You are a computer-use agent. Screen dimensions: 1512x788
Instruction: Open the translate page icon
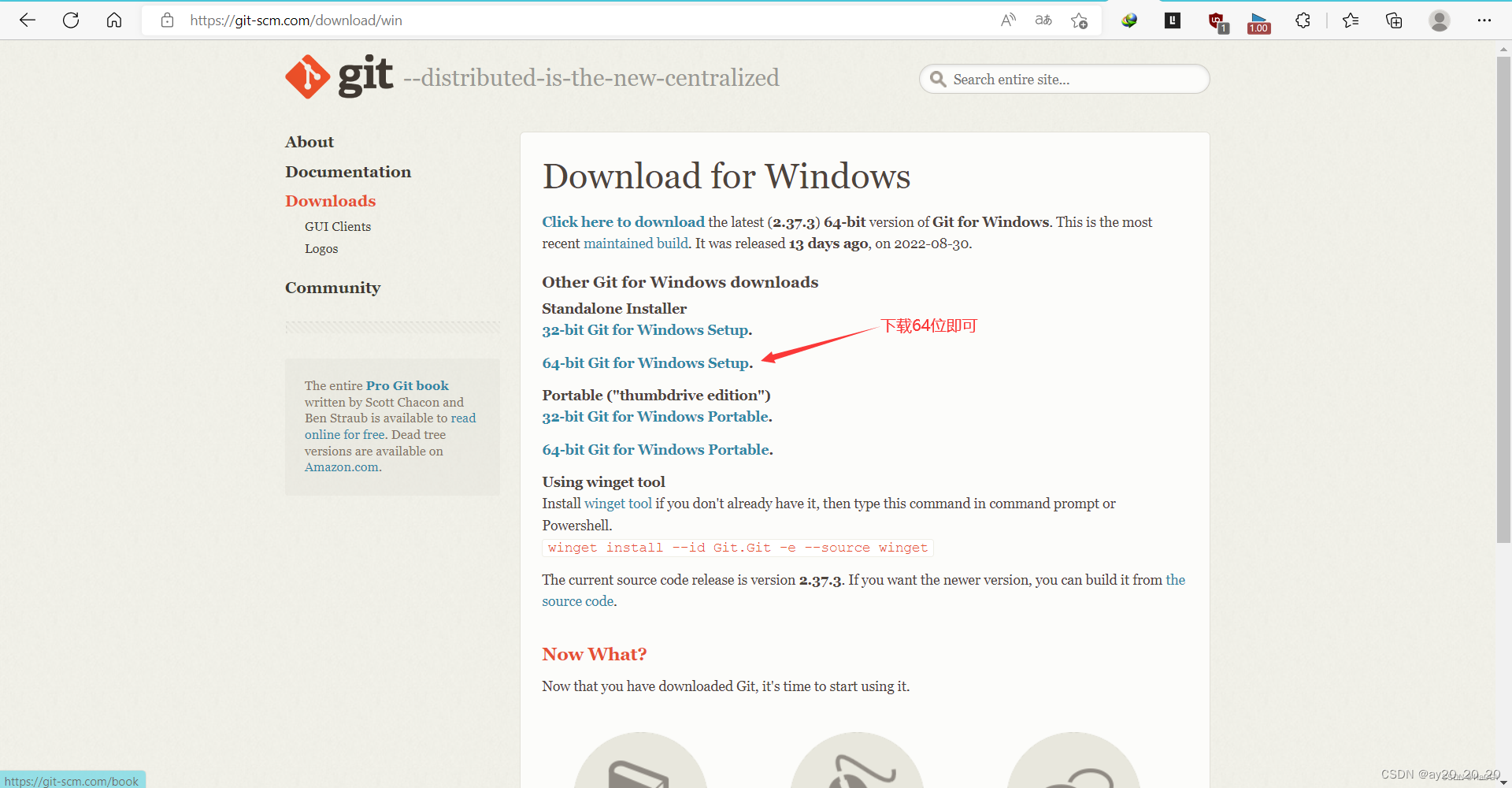click(x=1043, y=20)
